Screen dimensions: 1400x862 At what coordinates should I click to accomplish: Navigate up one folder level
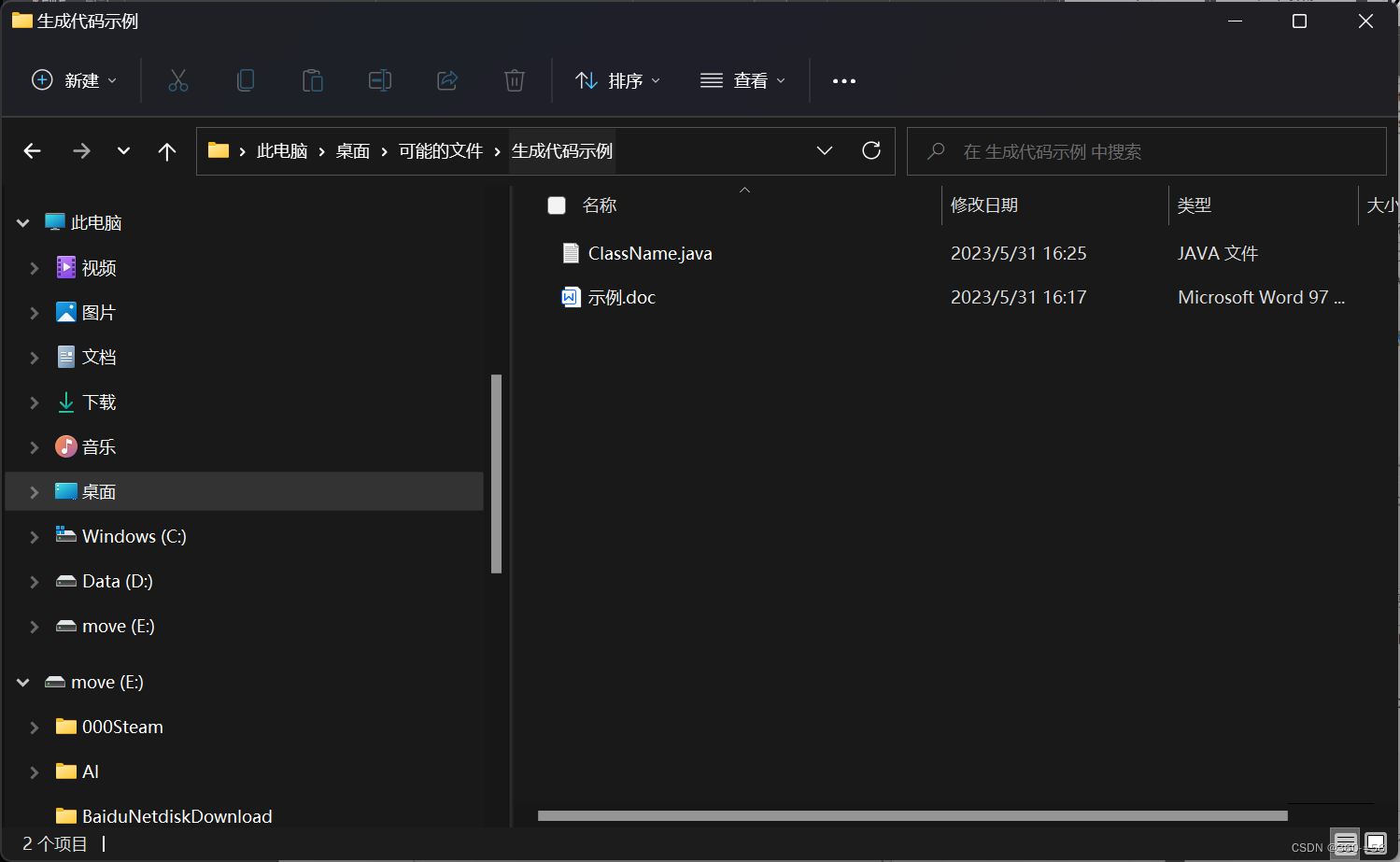[x=166, y=150]
